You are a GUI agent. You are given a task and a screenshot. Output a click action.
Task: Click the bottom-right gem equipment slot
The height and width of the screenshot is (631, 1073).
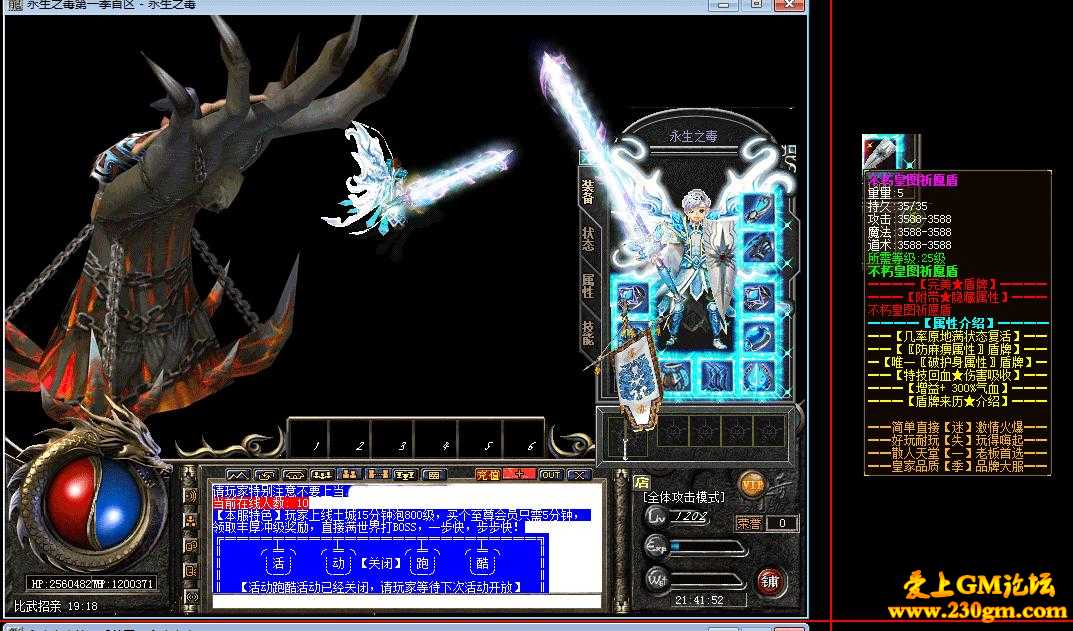point(758,376)
